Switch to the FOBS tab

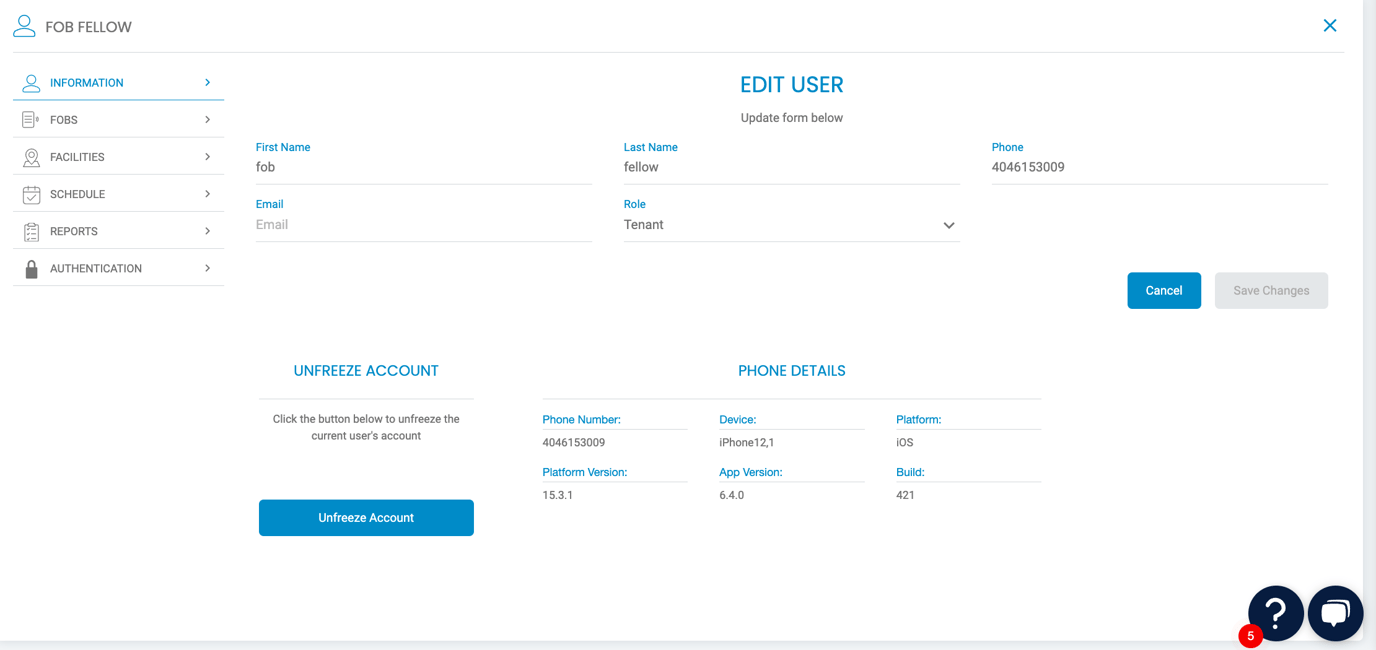(118, 120)
